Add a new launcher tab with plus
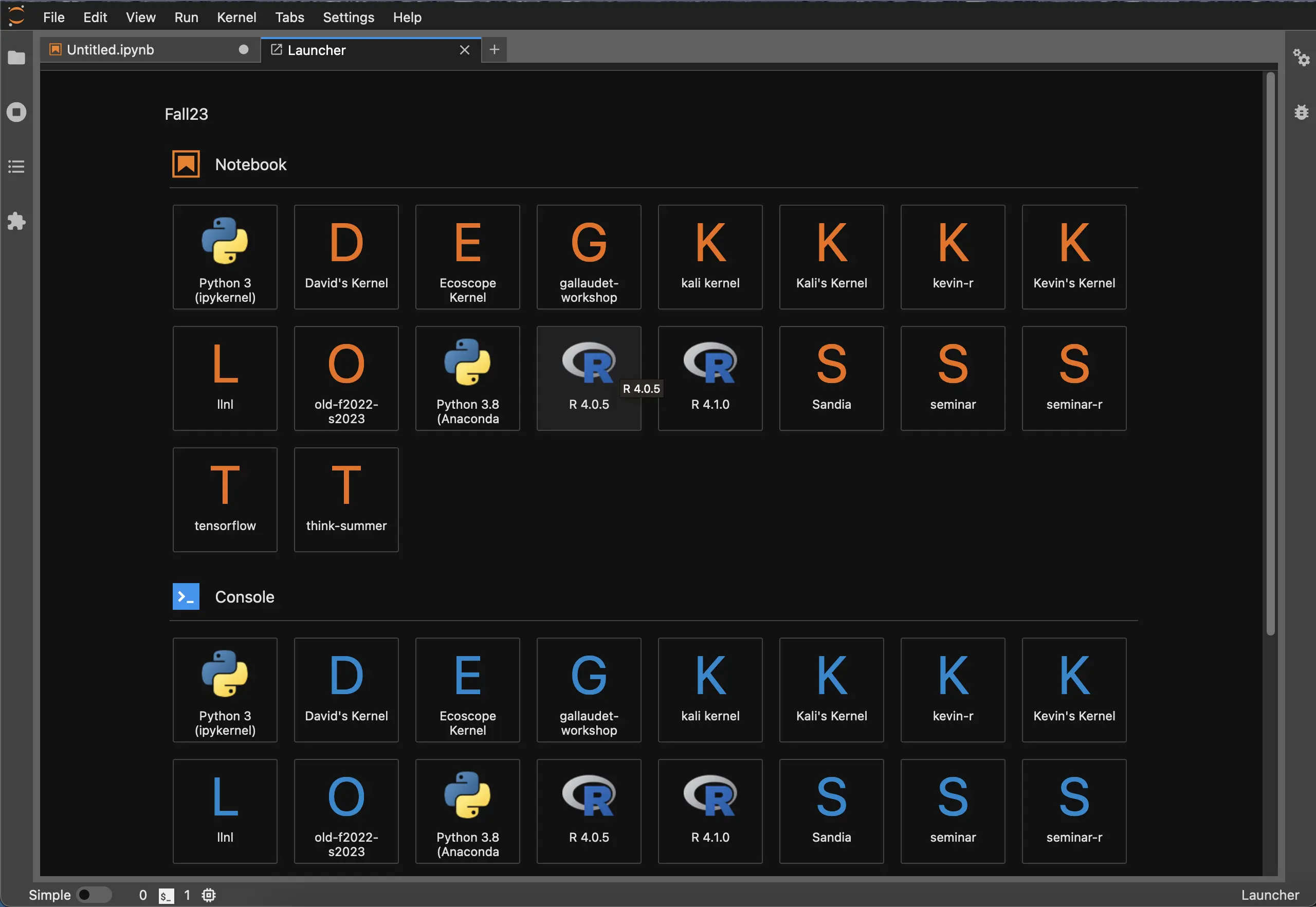1316x907 pixels. coord(495,50)
